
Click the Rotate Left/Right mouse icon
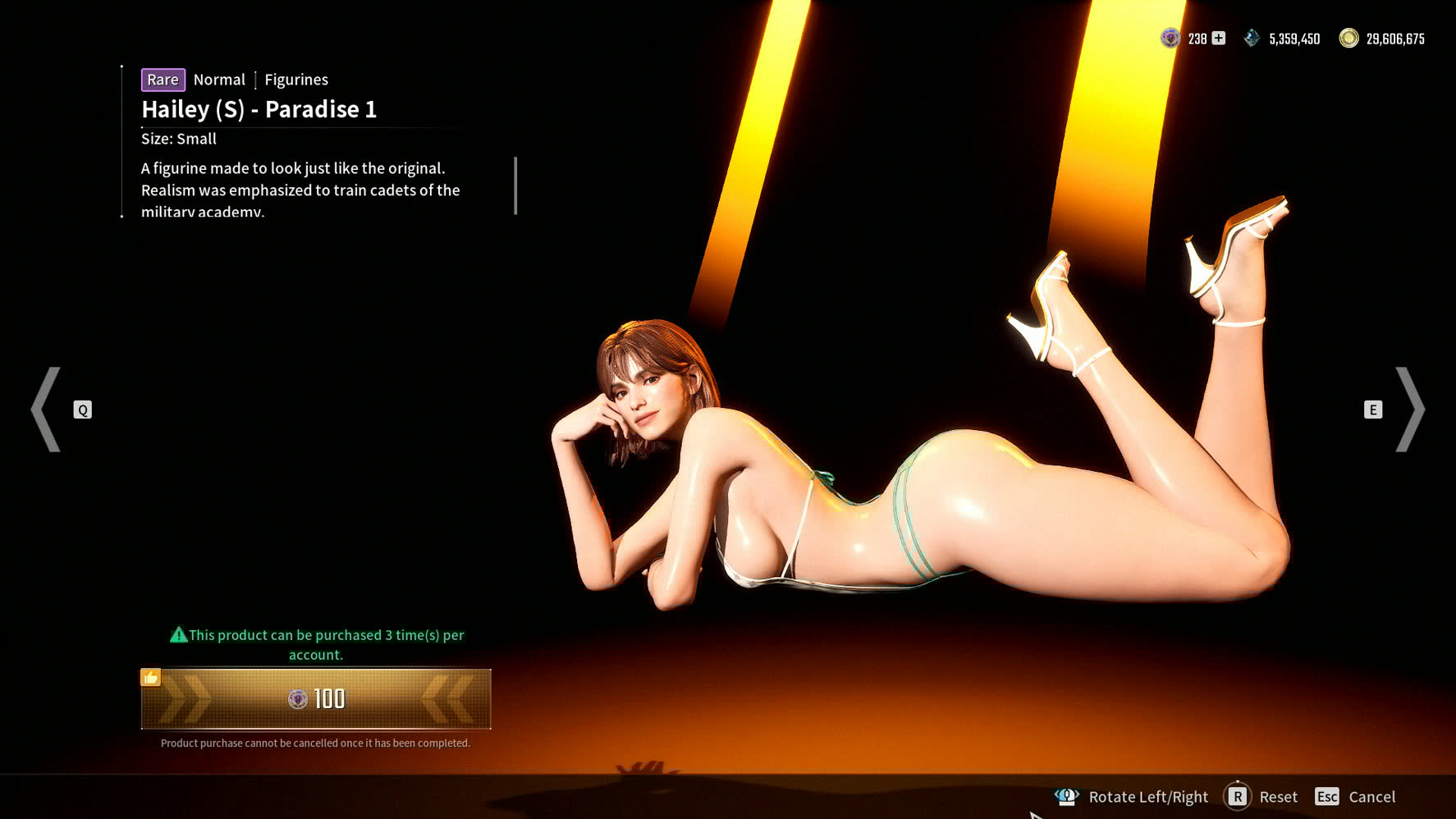1066,796
